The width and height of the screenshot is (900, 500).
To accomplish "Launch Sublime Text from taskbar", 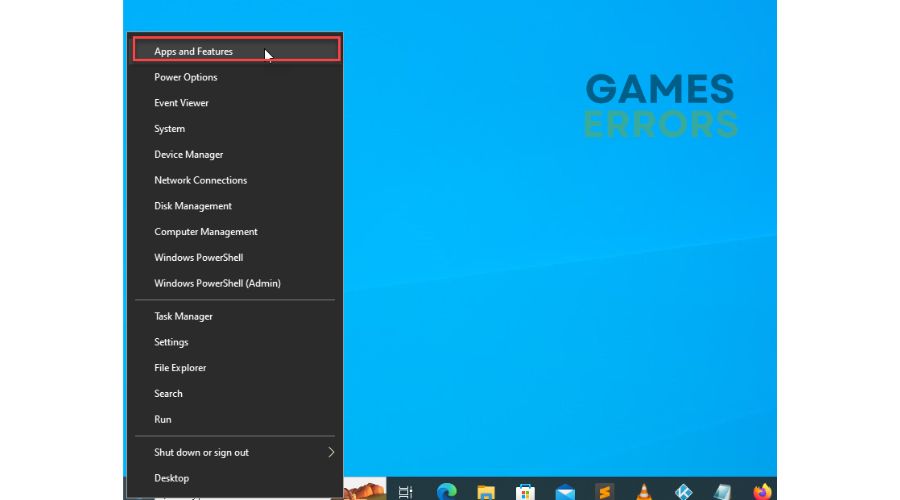I will click(x=604, y=492).
